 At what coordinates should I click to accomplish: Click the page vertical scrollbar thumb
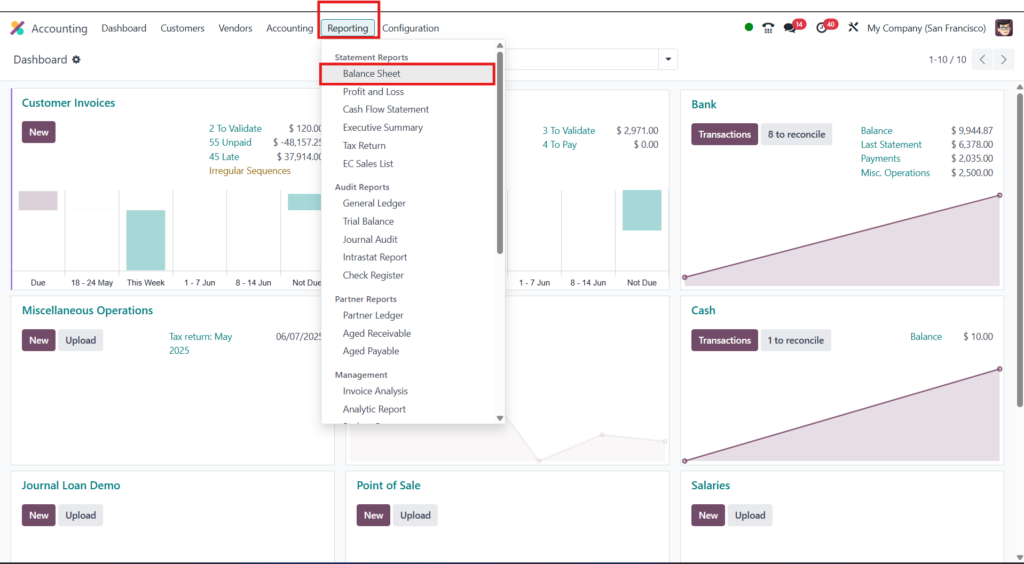tap(1019, 250)
